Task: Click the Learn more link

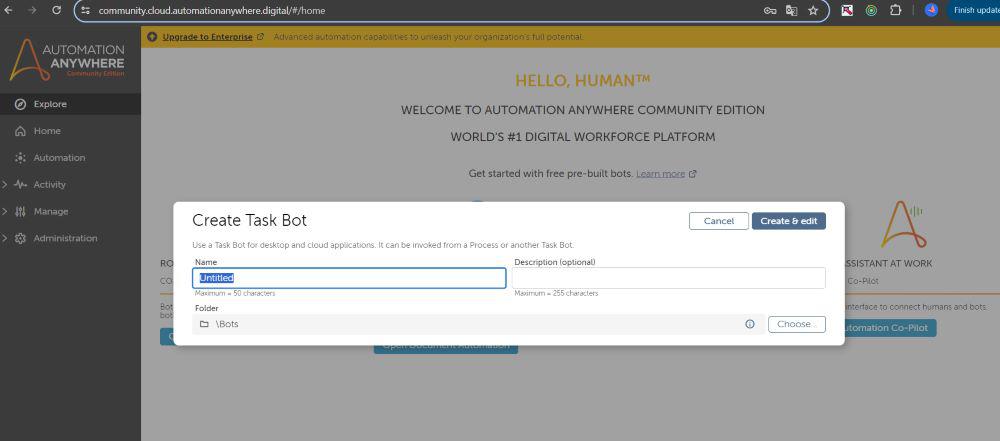Action: pos(660,174)
